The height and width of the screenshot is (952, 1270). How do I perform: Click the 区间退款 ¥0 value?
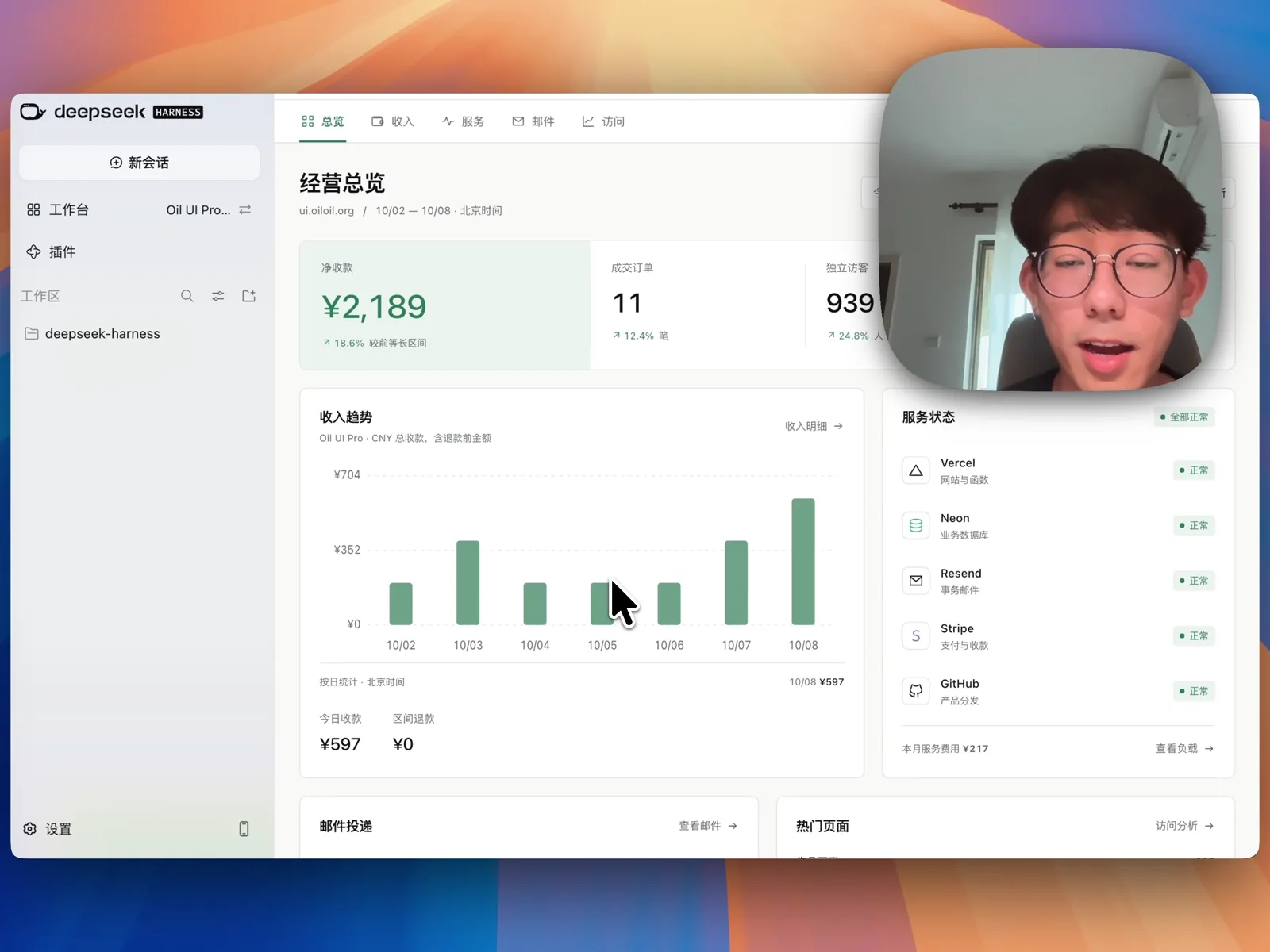(403, 744)
